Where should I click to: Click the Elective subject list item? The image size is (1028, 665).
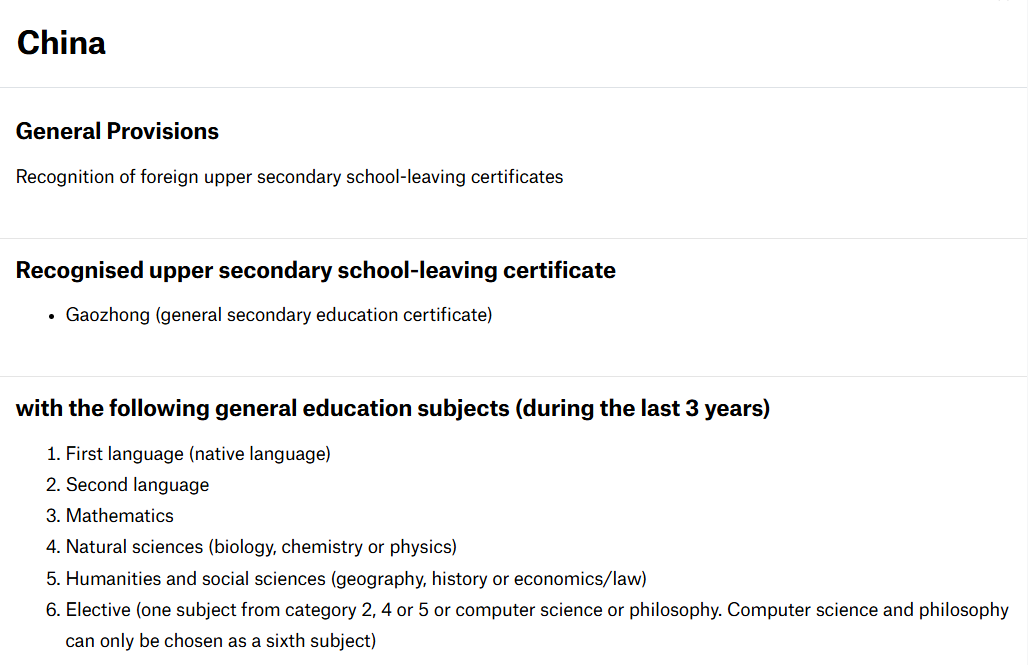click(537, 625)
